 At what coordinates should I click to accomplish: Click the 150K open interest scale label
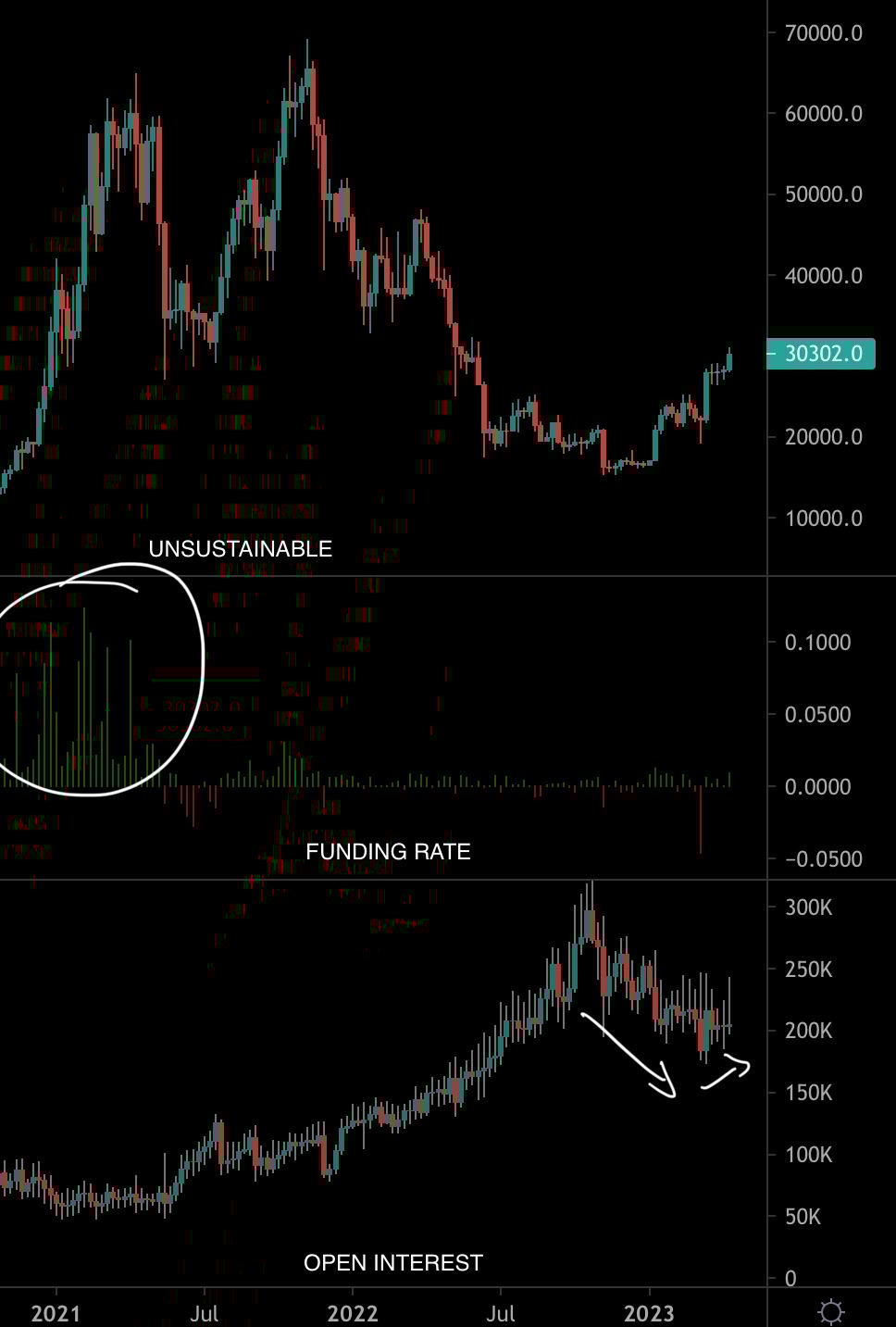point(808,1093)
